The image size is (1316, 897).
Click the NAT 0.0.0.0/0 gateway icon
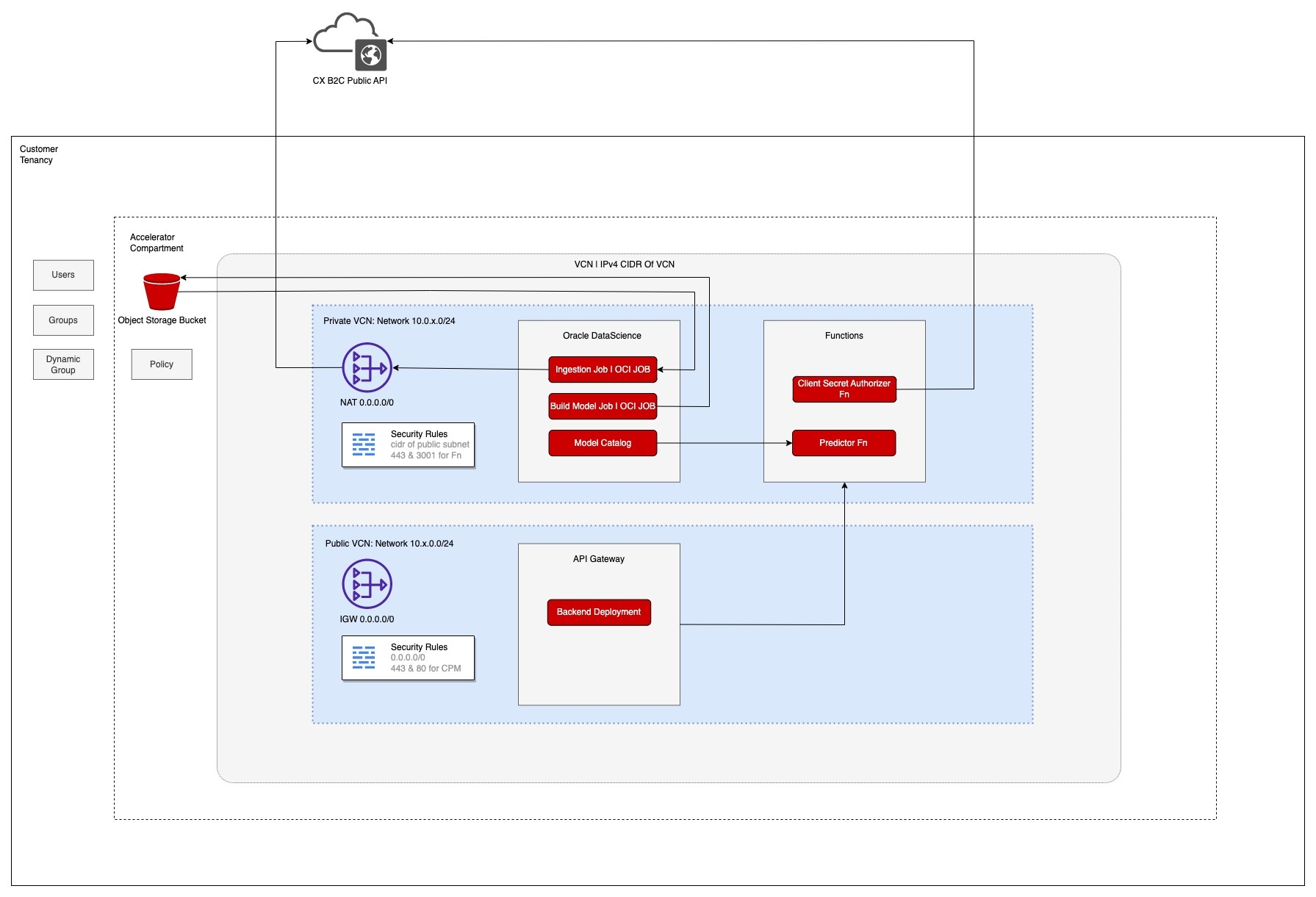pos(367,367)
